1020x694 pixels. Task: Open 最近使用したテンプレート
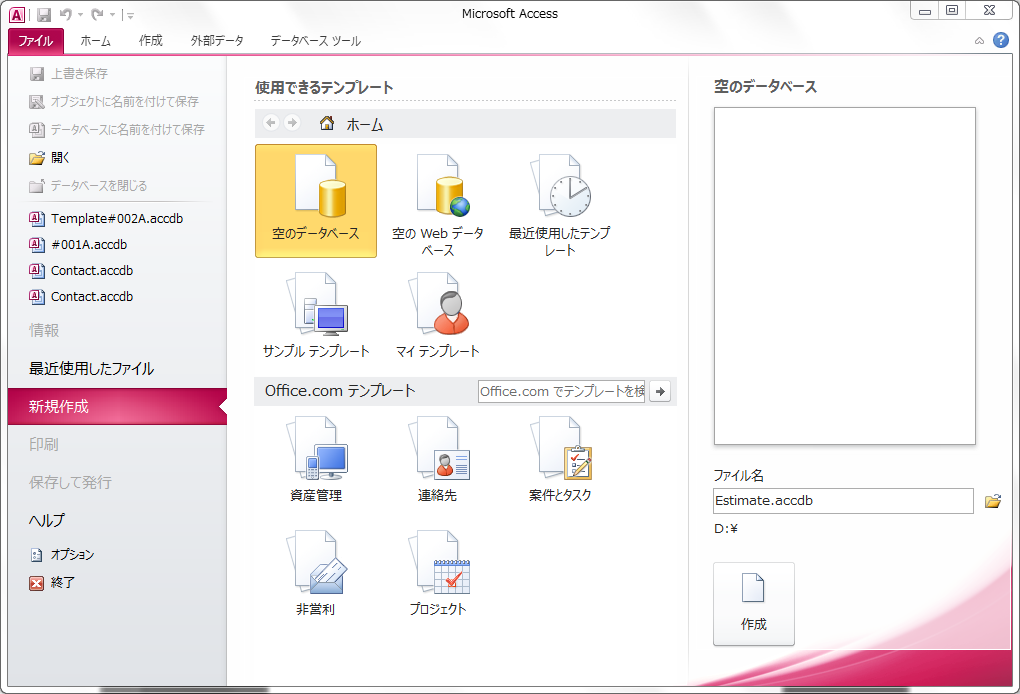559,205
